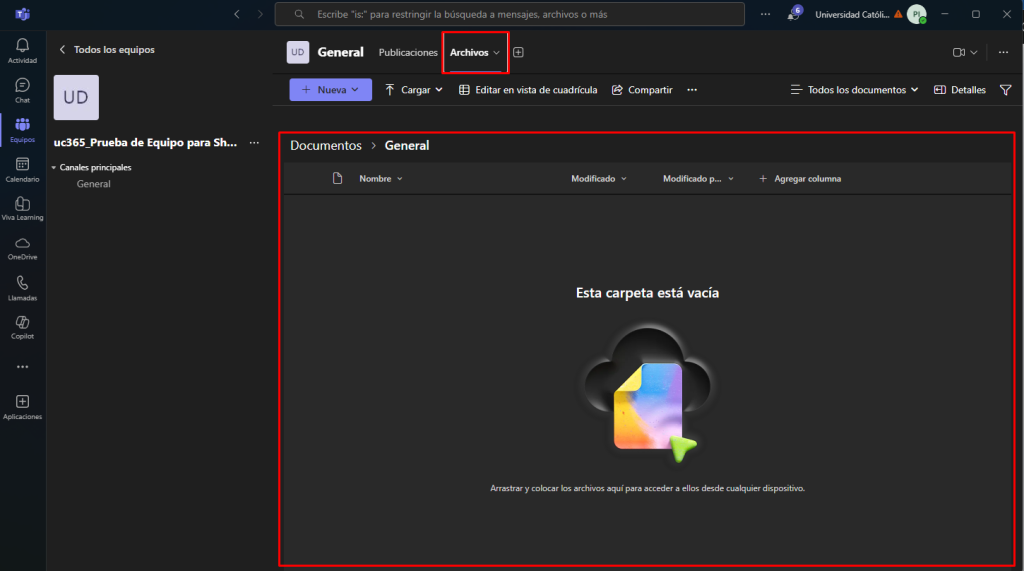The height and width of the screenshot is (571, 1024).
Task: Open the Cargar upload dropdown
Action: coord(414,90)
